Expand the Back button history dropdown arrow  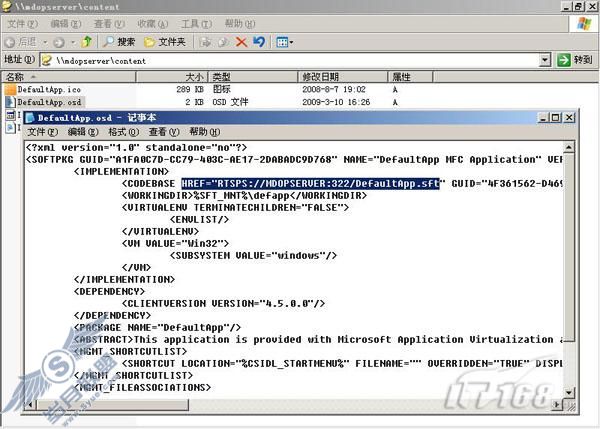pyautogui.click(x=44, y=42)
